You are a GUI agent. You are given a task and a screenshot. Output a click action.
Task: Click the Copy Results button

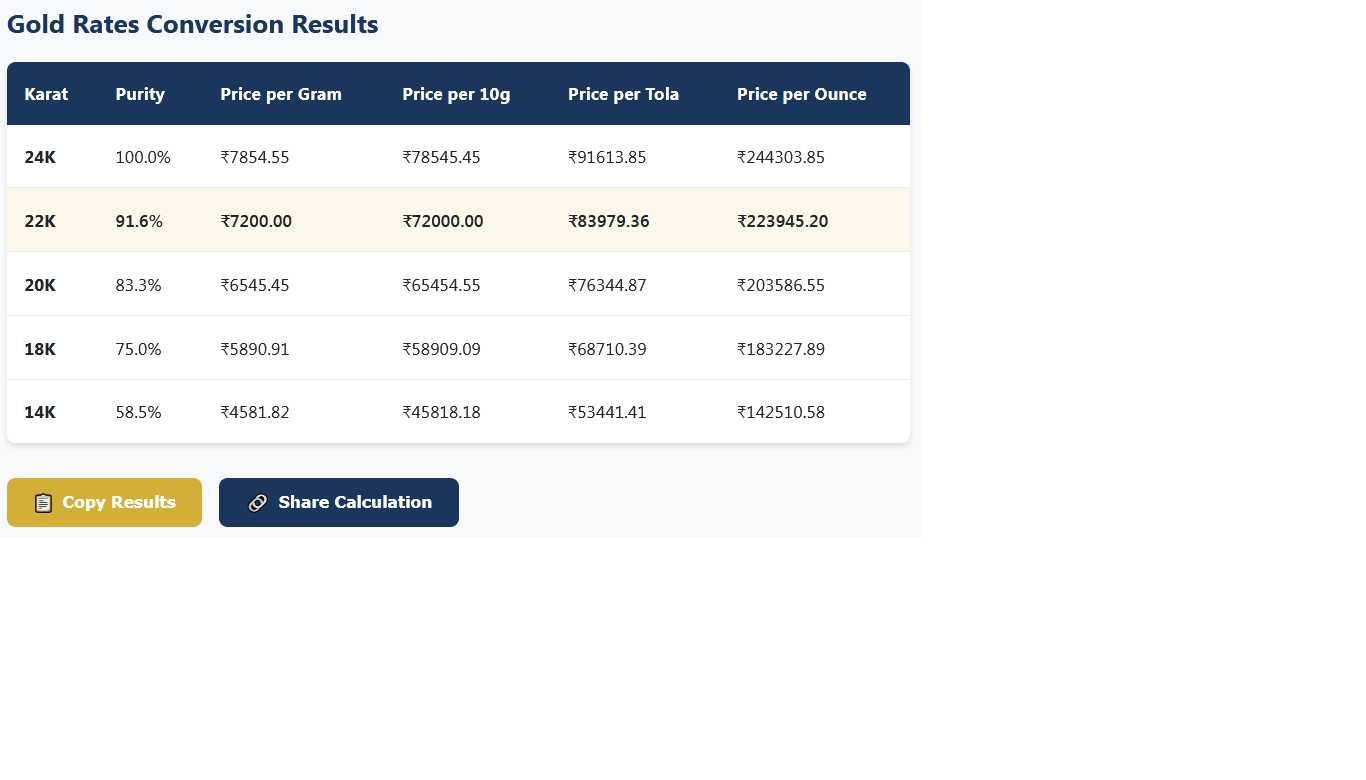point(104,502)
